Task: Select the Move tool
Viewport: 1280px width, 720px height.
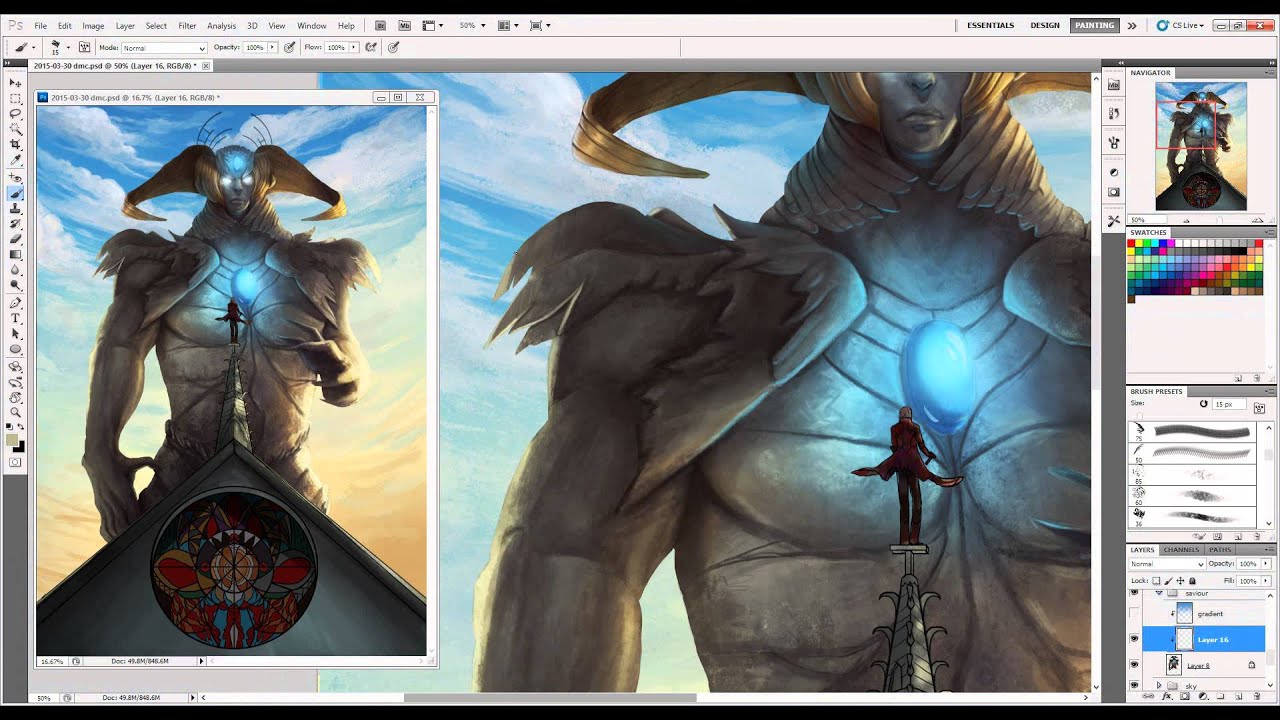Action: point(15,83)
